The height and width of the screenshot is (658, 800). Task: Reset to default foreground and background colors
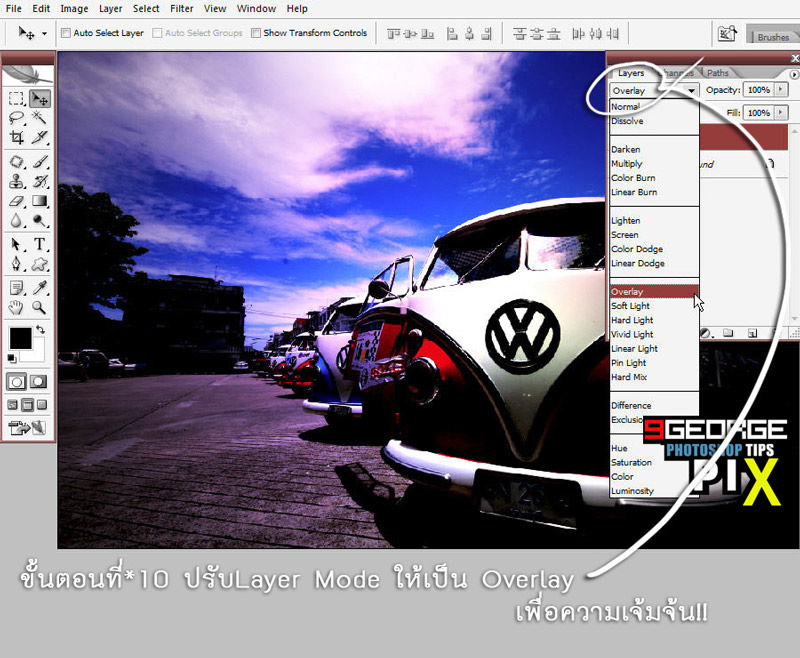point(11,359)
